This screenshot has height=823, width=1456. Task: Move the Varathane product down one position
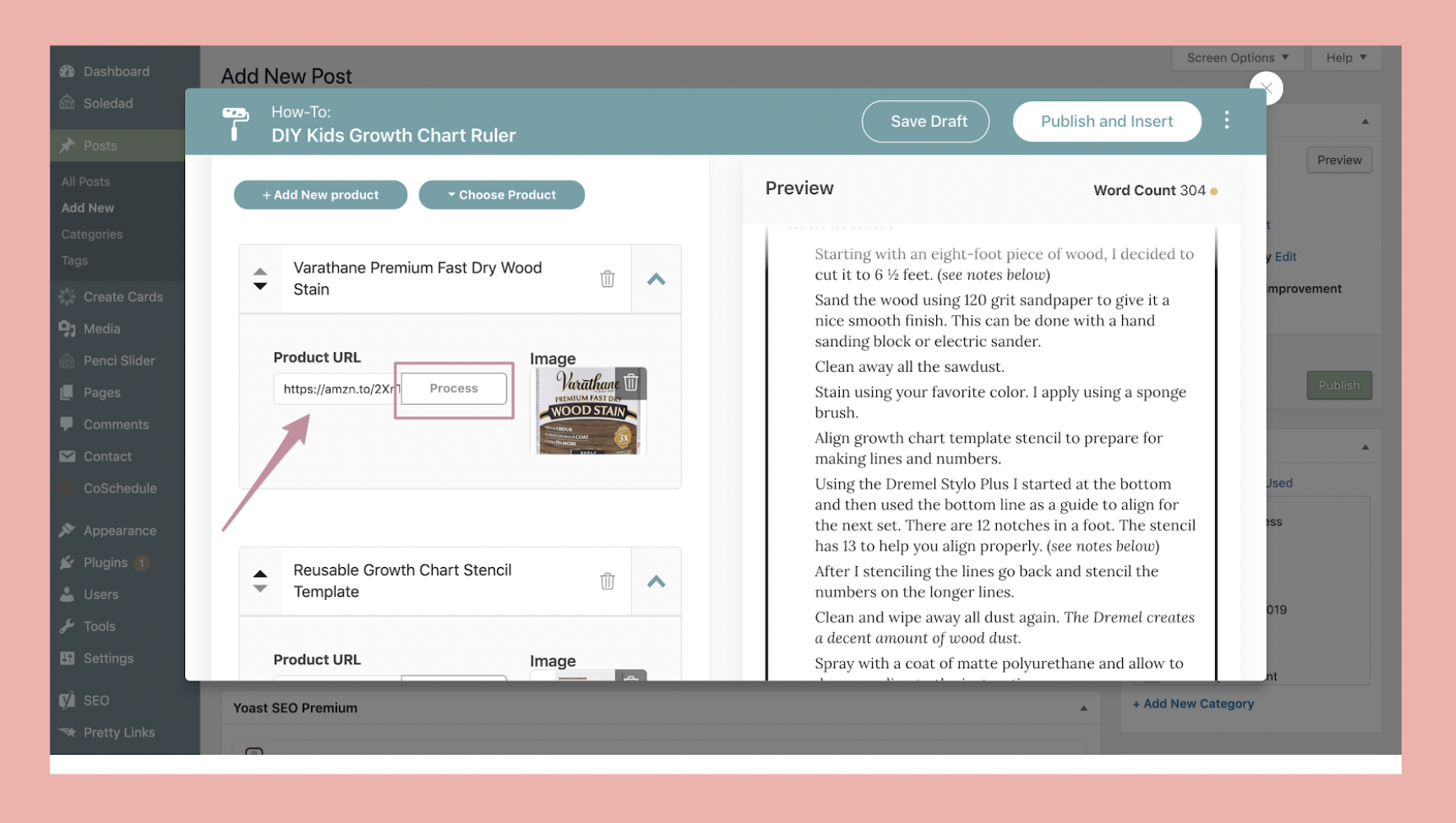pyautogui.click(x=259, y=287)
